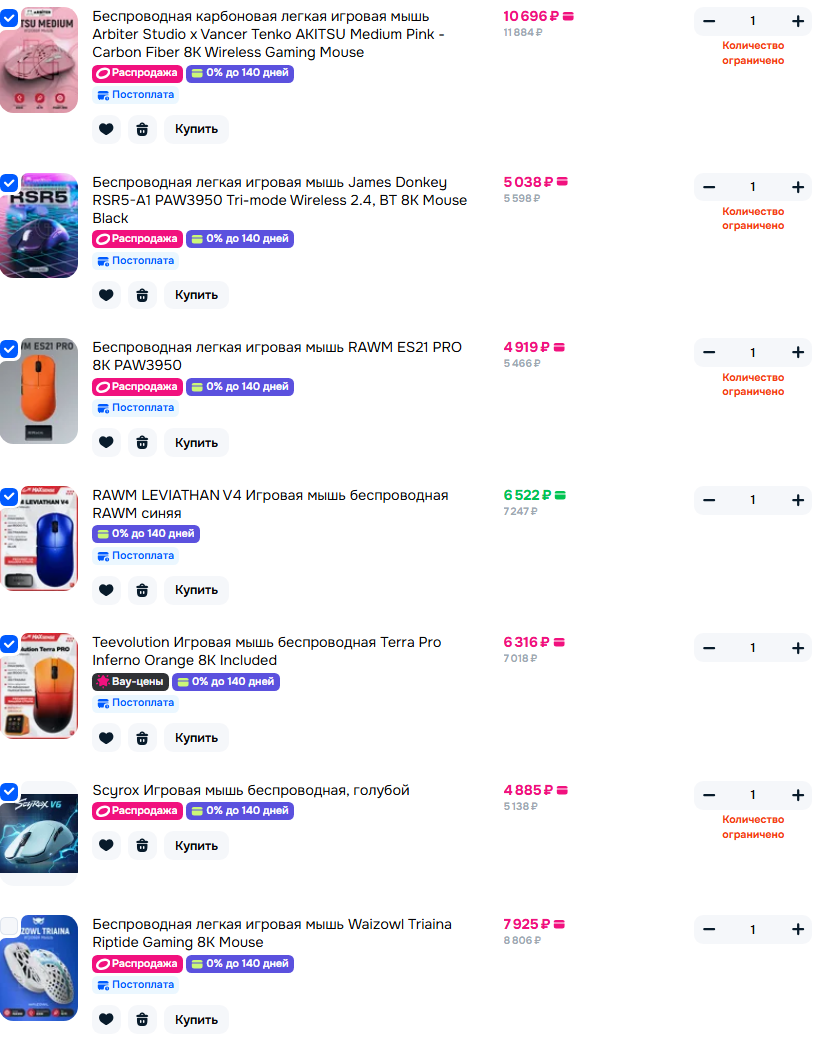
Task: Check the Waizowl Triaina Riptide checkbox
Action: tap(9, 926)
